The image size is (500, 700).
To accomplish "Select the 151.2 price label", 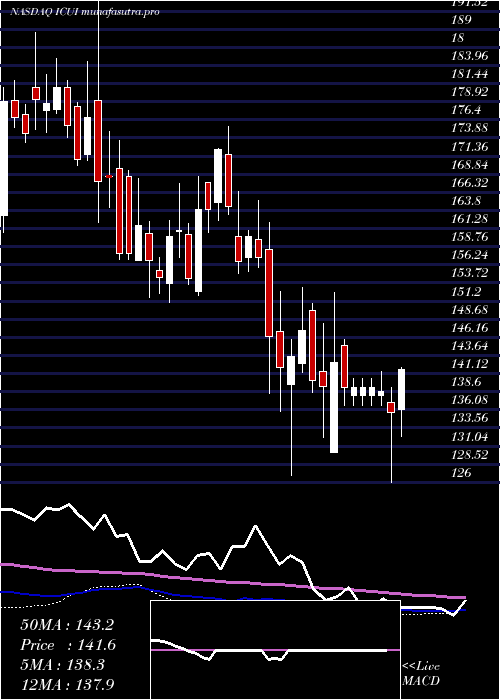I will (x=465, y=291).
